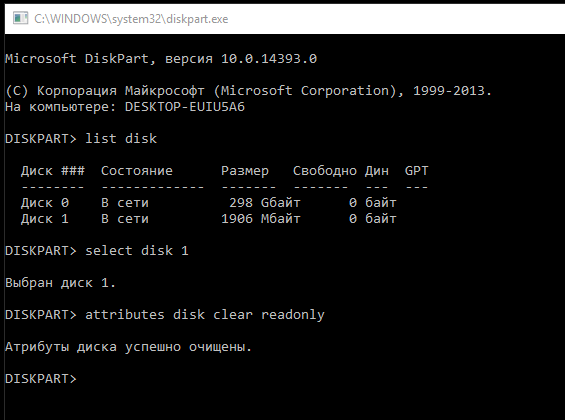Click the '1906 Мбайт' size value

click(x=261, y=219)
